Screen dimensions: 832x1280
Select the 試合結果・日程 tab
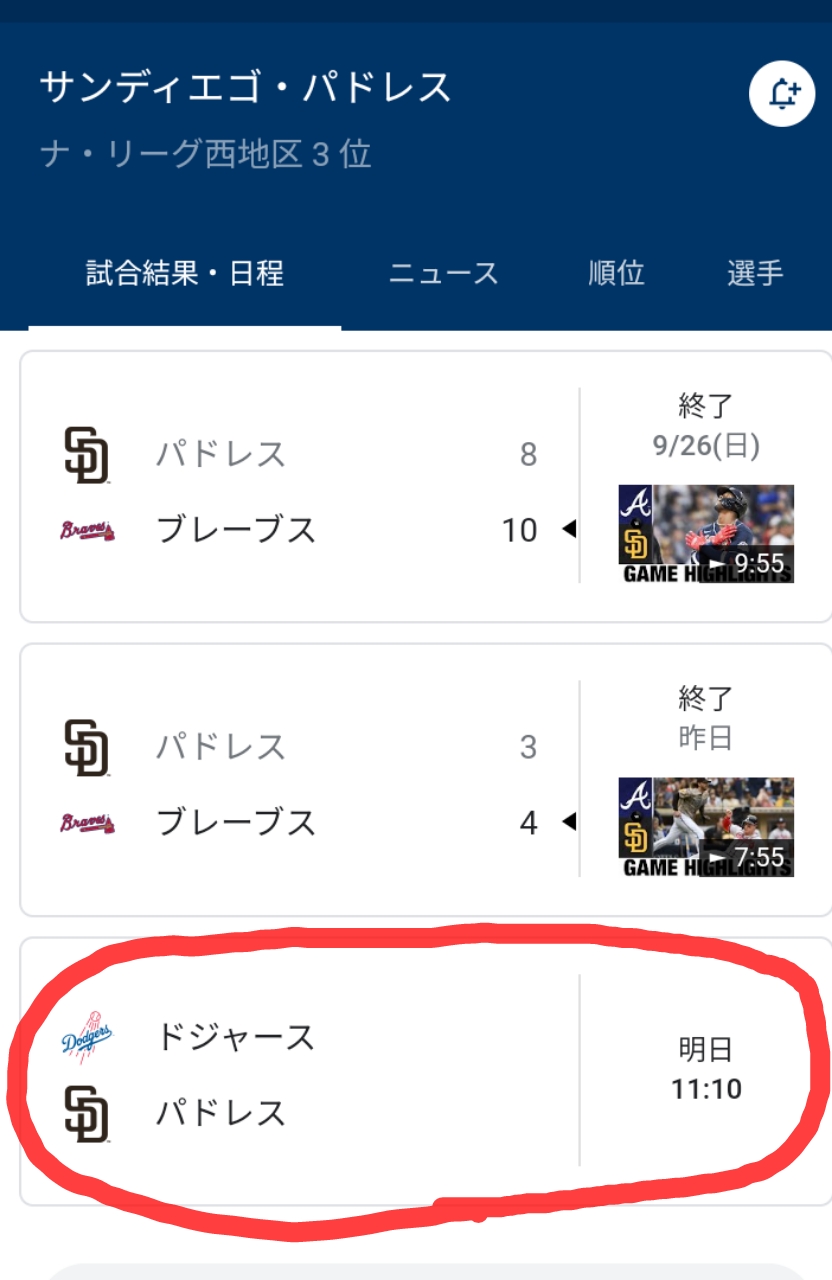pos(185,273)
